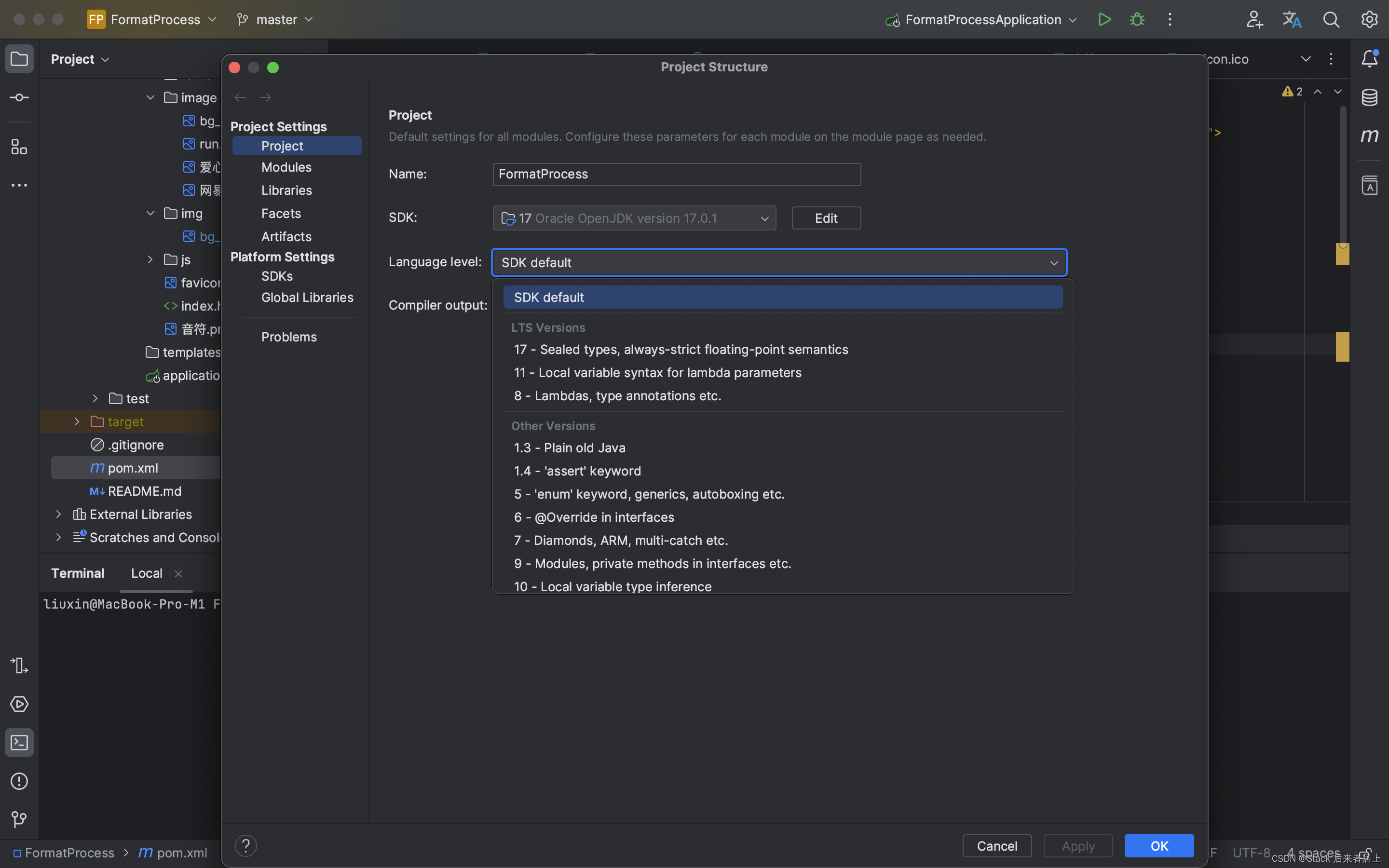Click Cancel in Project Structure dialog
This screenshot has width=1389, height=868.
click(997, 846)
